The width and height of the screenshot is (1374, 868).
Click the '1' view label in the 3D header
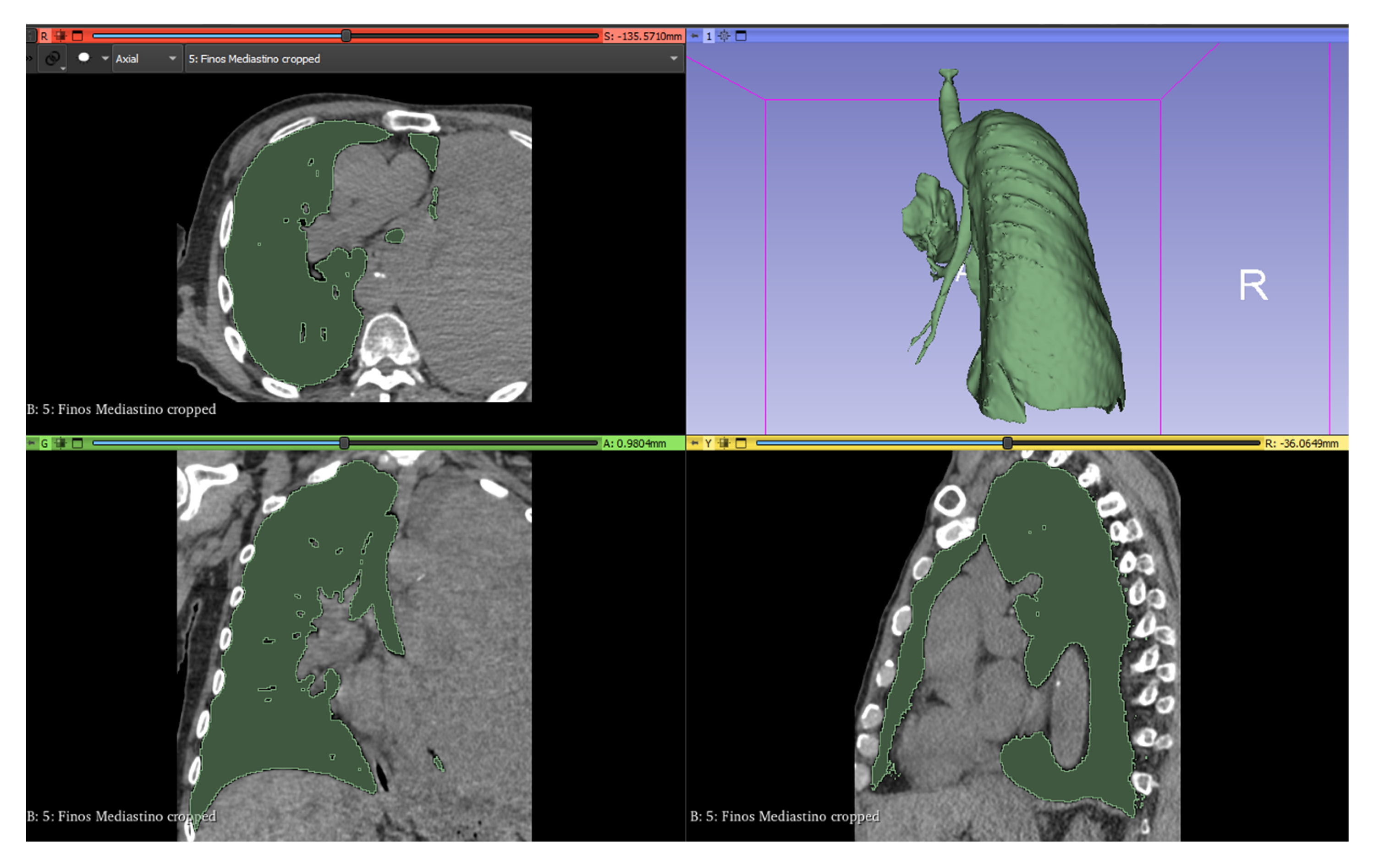click(x=709, y=36)
